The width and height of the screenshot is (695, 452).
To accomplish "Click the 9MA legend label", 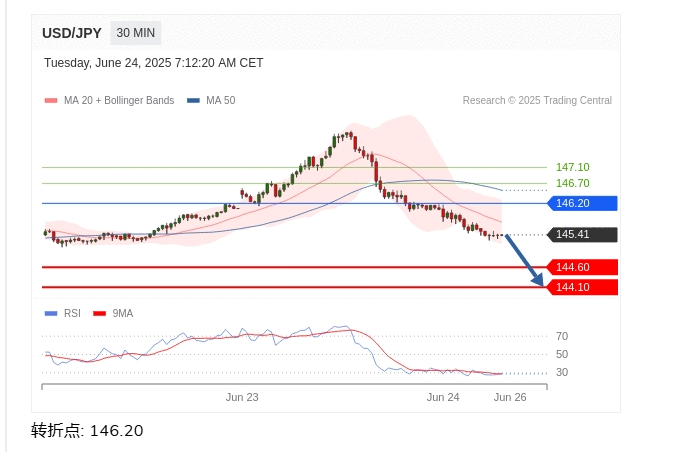I will pos(123,314).
